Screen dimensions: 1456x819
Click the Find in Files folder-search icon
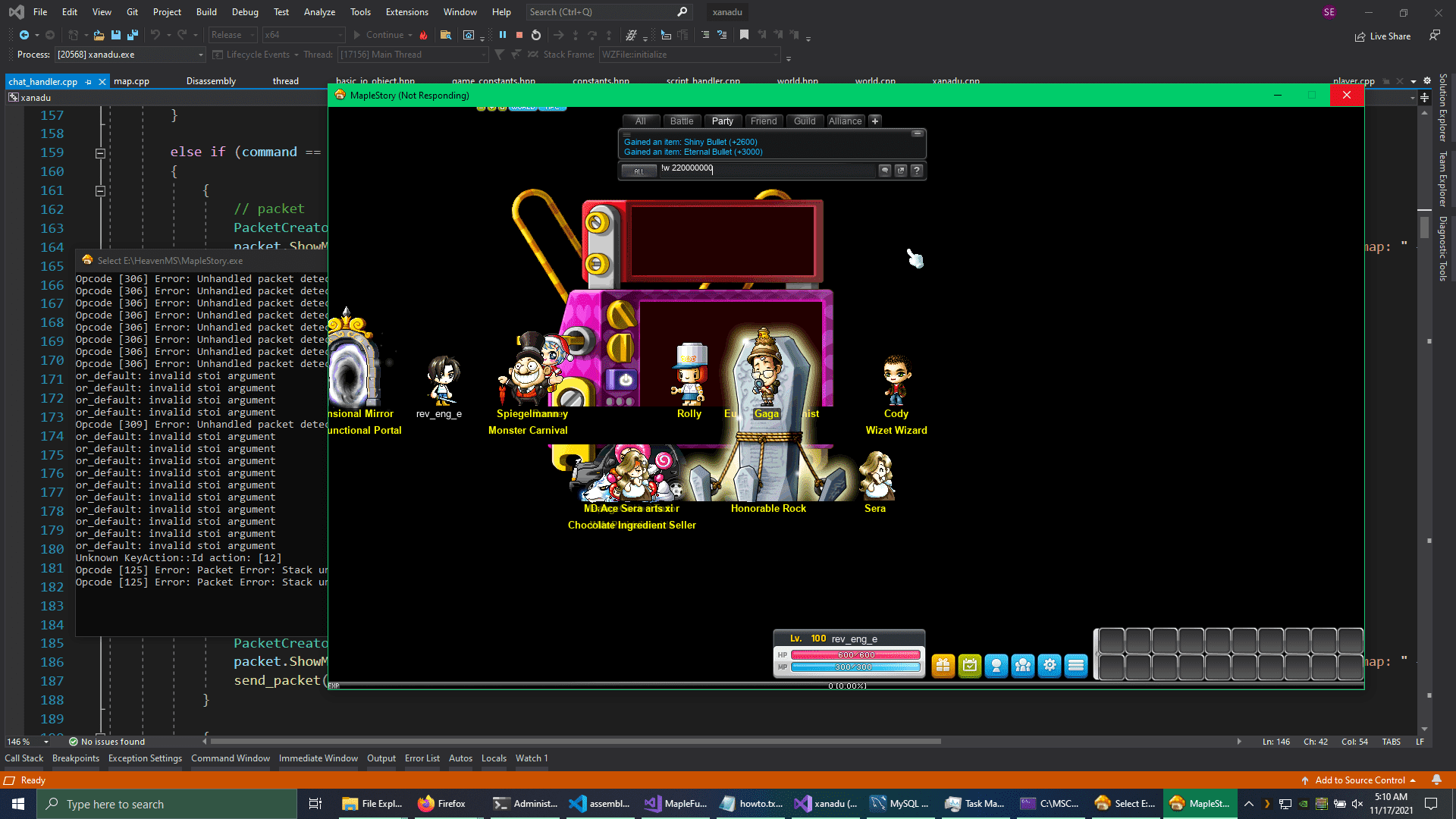pyautogui.click(x=446, y=35)
